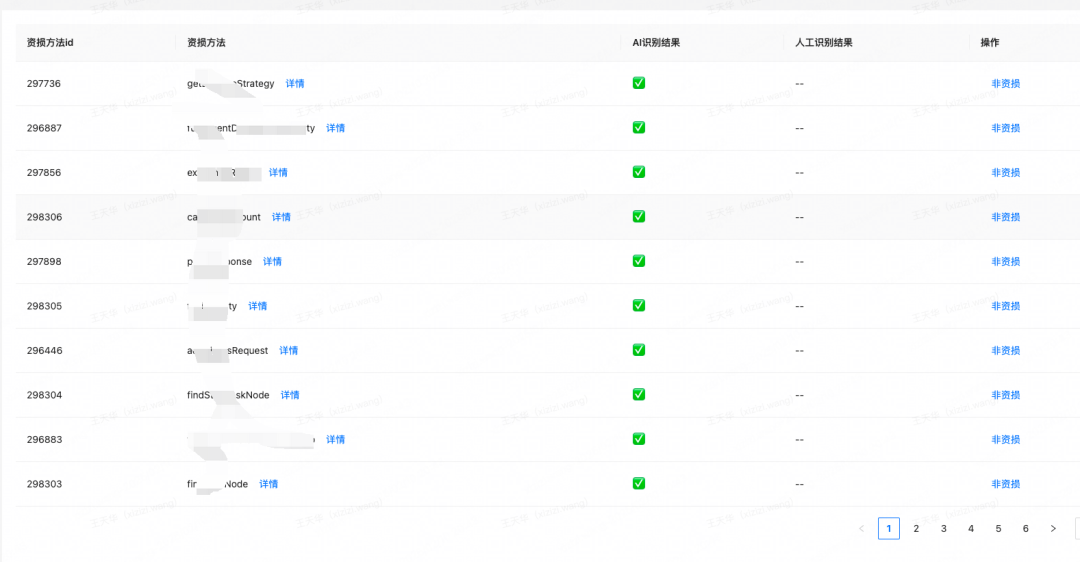Click method name ending in Strategy
The height and width of the screenshot is (562, 1080).
tap(231, 83)
